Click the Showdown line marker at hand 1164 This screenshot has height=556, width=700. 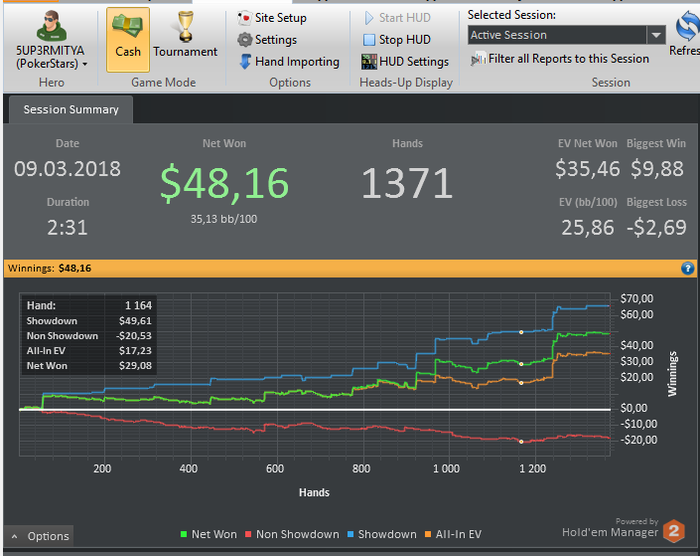tap(521, 332)
